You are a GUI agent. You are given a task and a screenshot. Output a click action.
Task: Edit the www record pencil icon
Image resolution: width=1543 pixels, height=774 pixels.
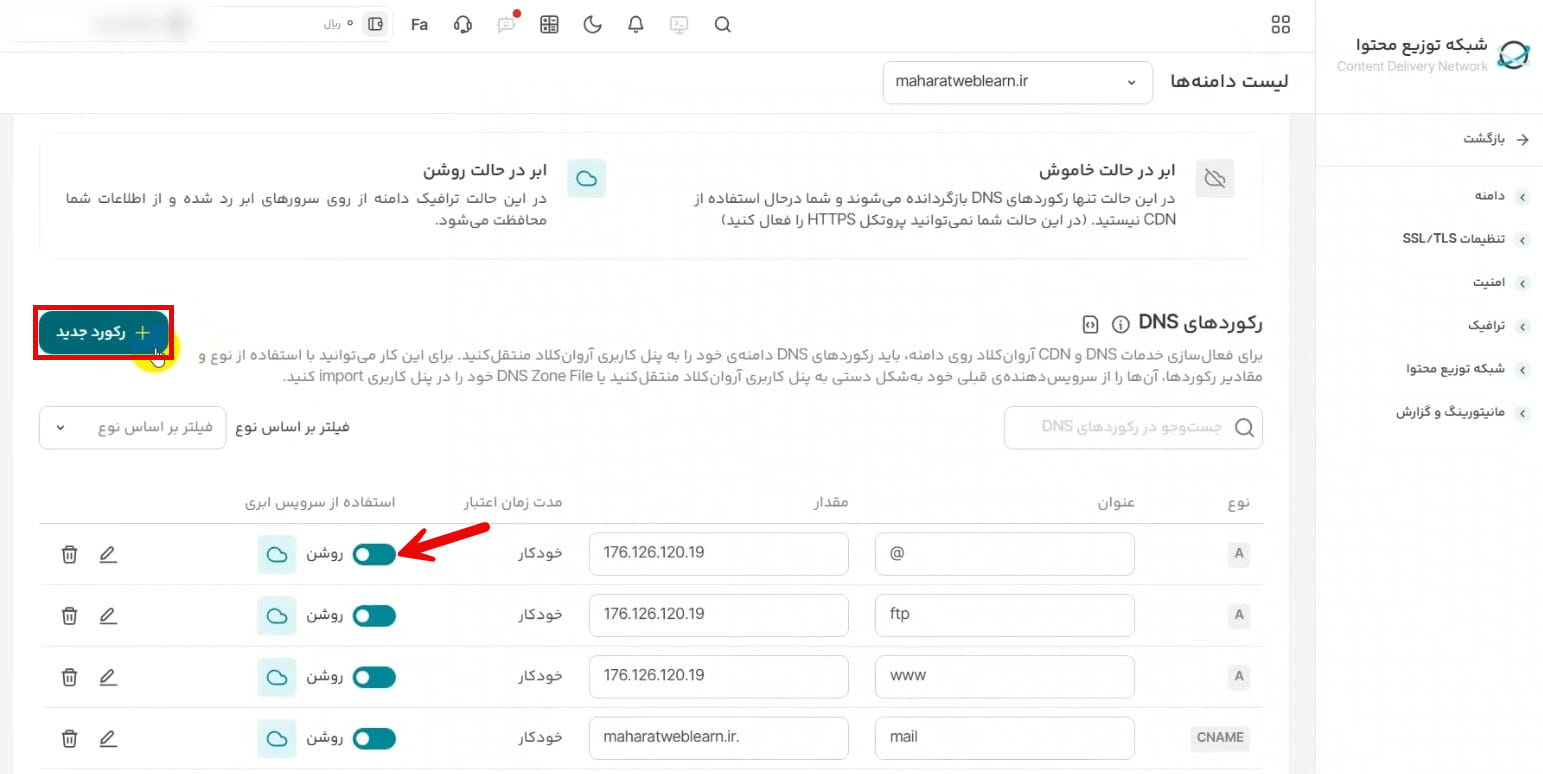(x=108, y=677)
